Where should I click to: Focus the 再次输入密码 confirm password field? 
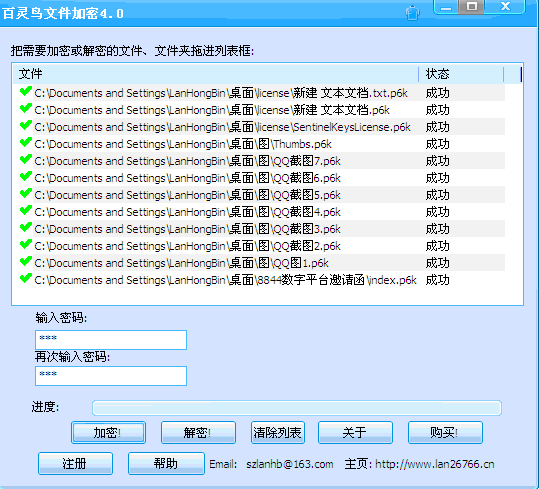(x=111, y=376)
